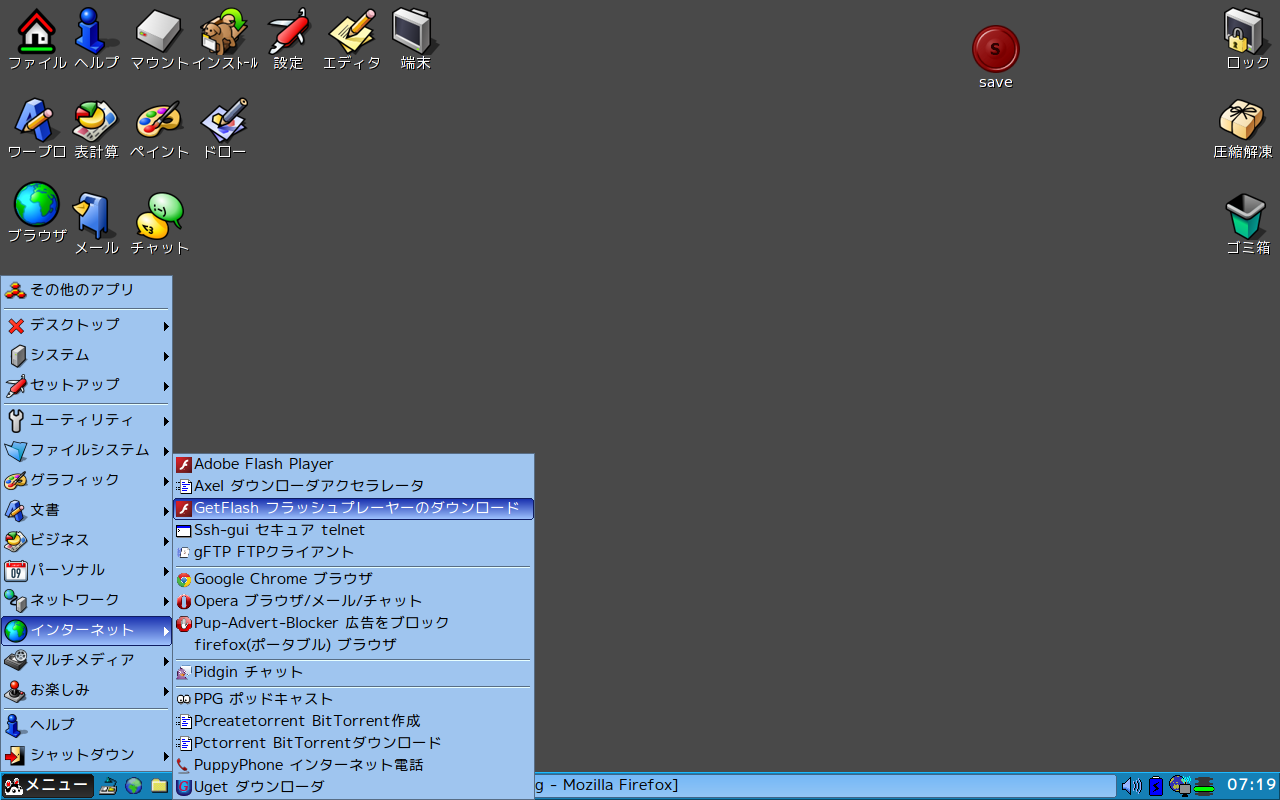The height and width of the screenshot is (800, 1280).
Task: Launch gFTP FTPクライアント
Action: coord(354,552)
